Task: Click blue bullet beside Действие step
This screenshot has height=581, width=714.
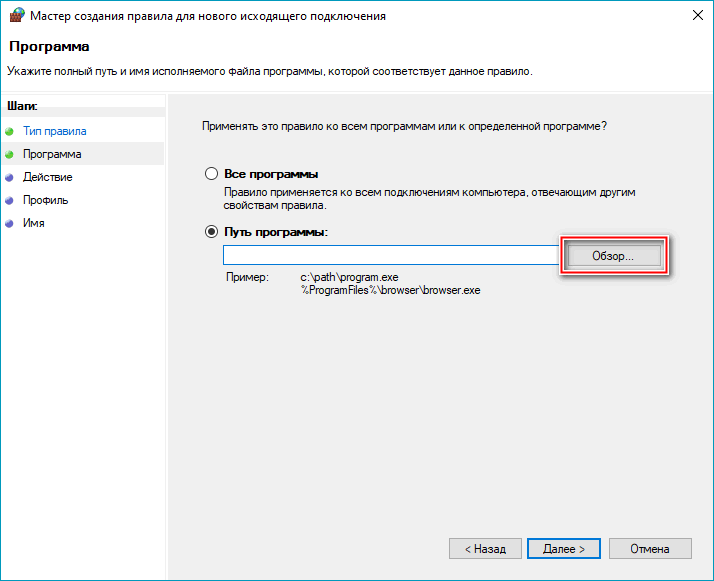Action: pyautogui.click(x=10, y=177)
